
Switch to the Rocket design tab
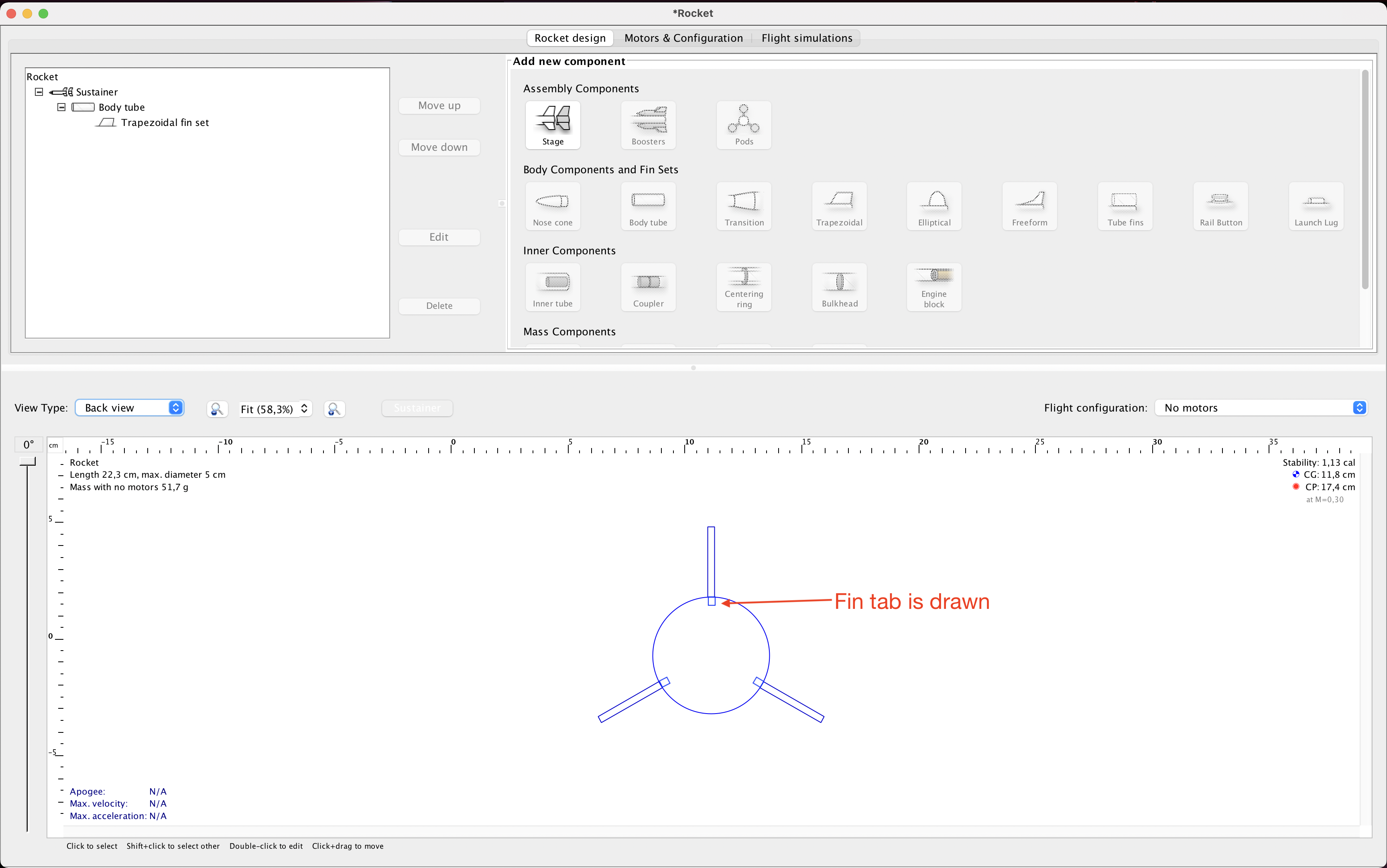pos(570,38)
